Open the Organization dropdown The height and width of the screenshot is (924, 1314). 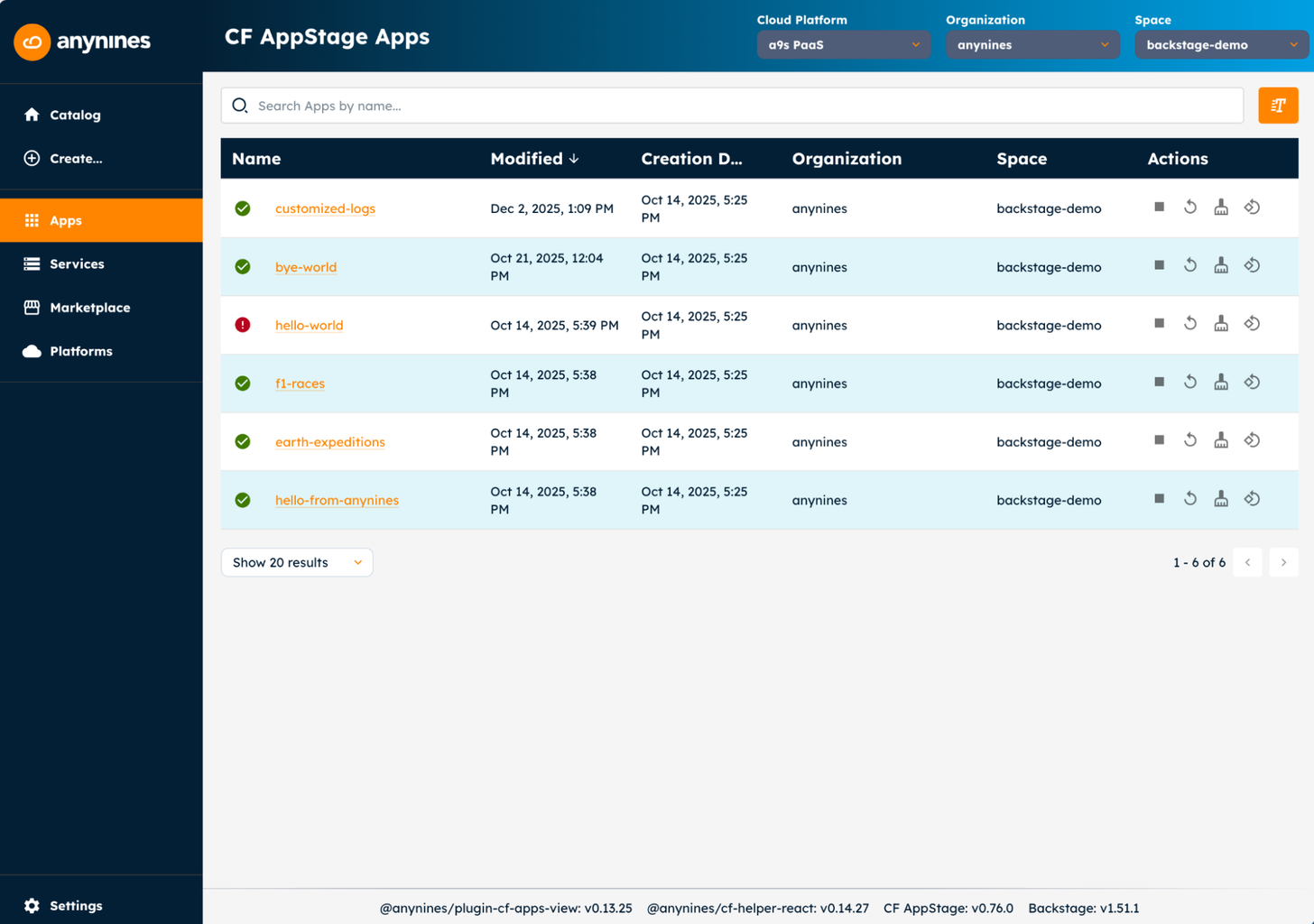[1032, 44]
